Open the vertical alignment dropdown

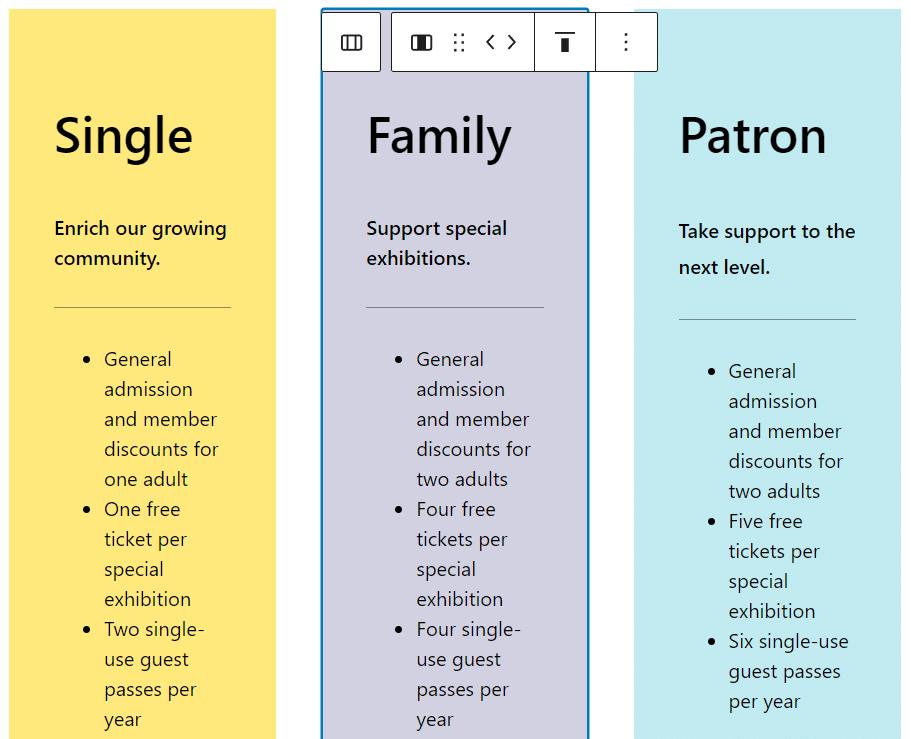(565, 42)
